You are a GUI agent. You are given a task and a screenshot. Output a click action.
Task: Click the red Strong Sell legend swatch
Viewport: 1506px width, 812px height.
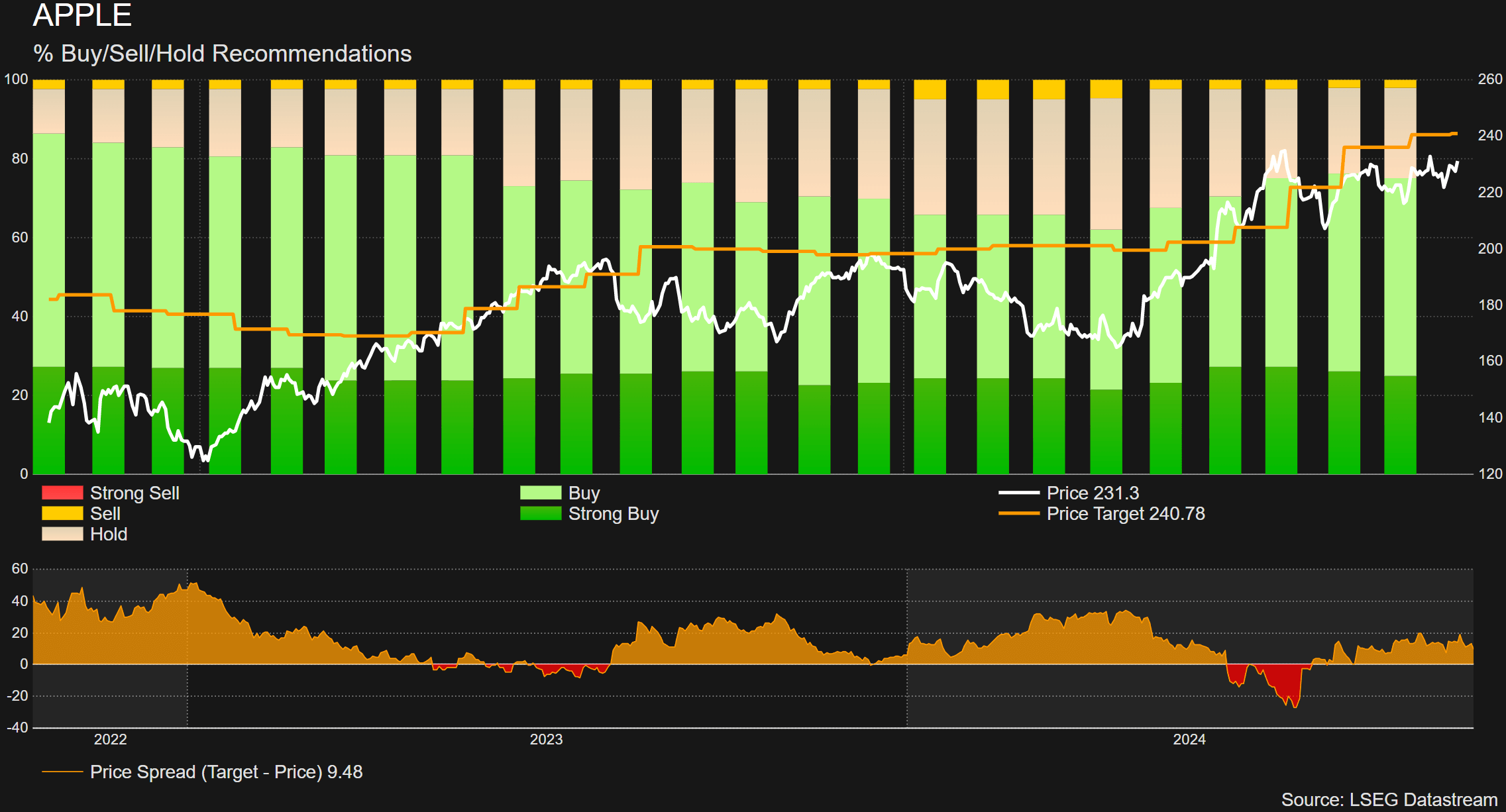click(62, 493)
